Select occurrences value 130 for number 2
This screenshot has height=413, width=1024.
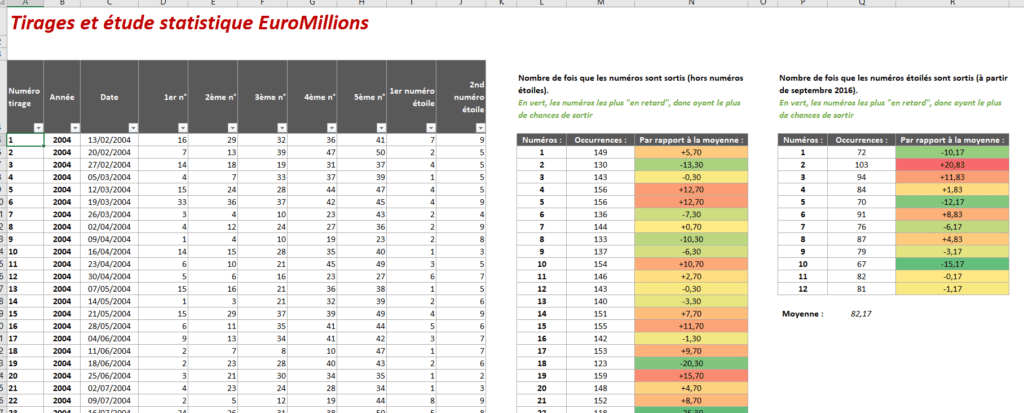(x=600, y=165)
